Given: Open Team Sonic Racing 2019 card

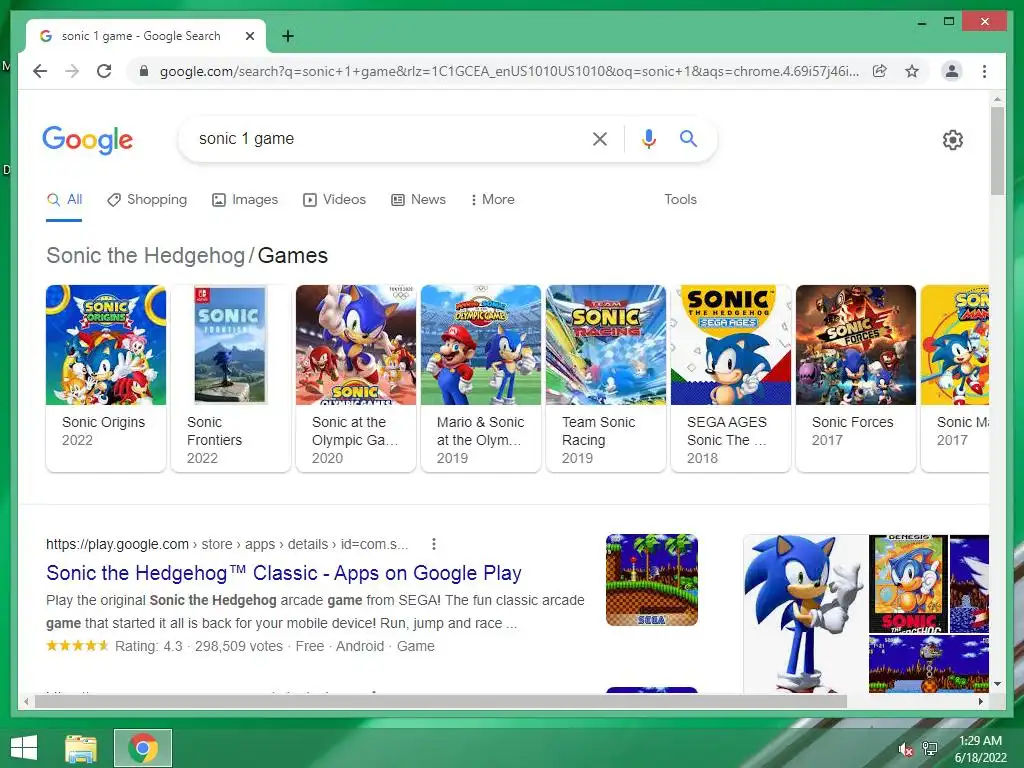Looking at the screenshot, I should tap(606, 377).
